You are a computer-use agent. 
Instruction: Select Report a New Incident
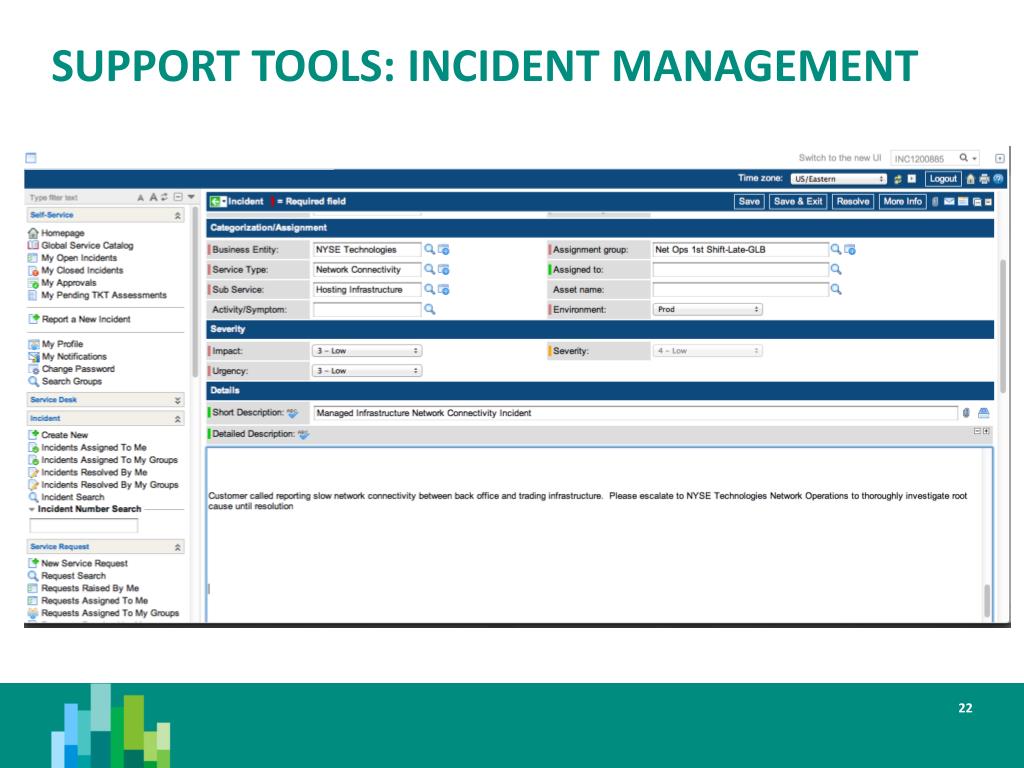pos(86,319)
